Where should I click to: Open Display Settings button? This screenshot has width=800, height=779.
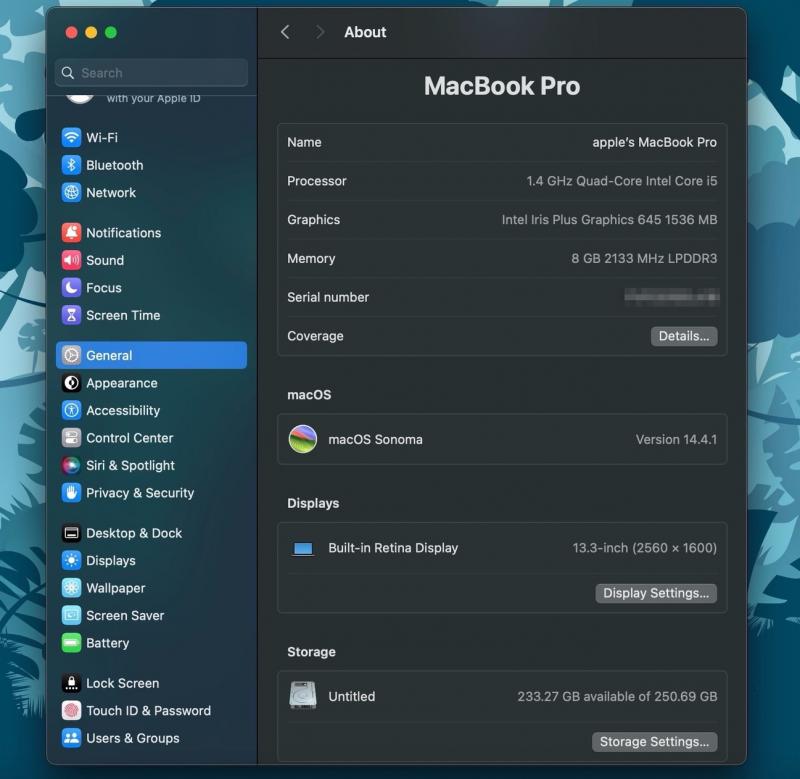[656, 593]
